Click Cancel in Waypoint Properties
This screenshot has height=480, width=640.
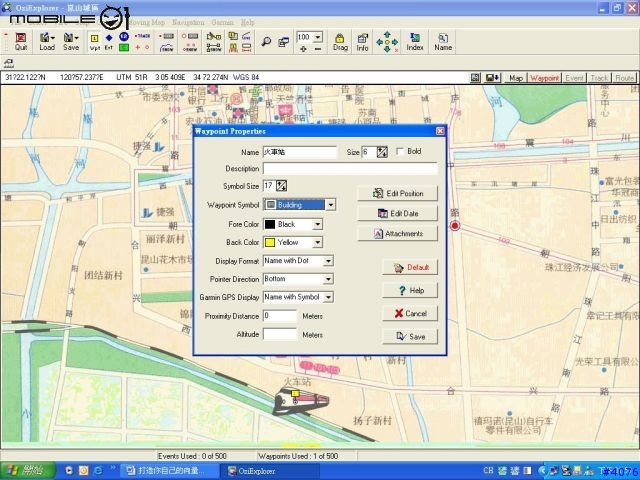point(410,313)
